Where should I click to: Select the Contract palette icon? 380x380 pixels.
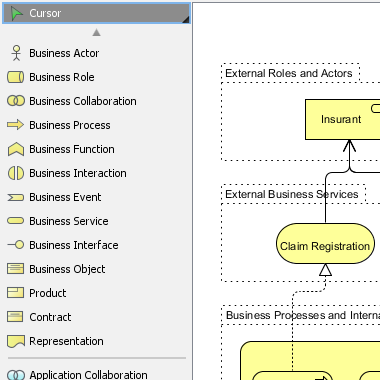[x=16, y=317]
